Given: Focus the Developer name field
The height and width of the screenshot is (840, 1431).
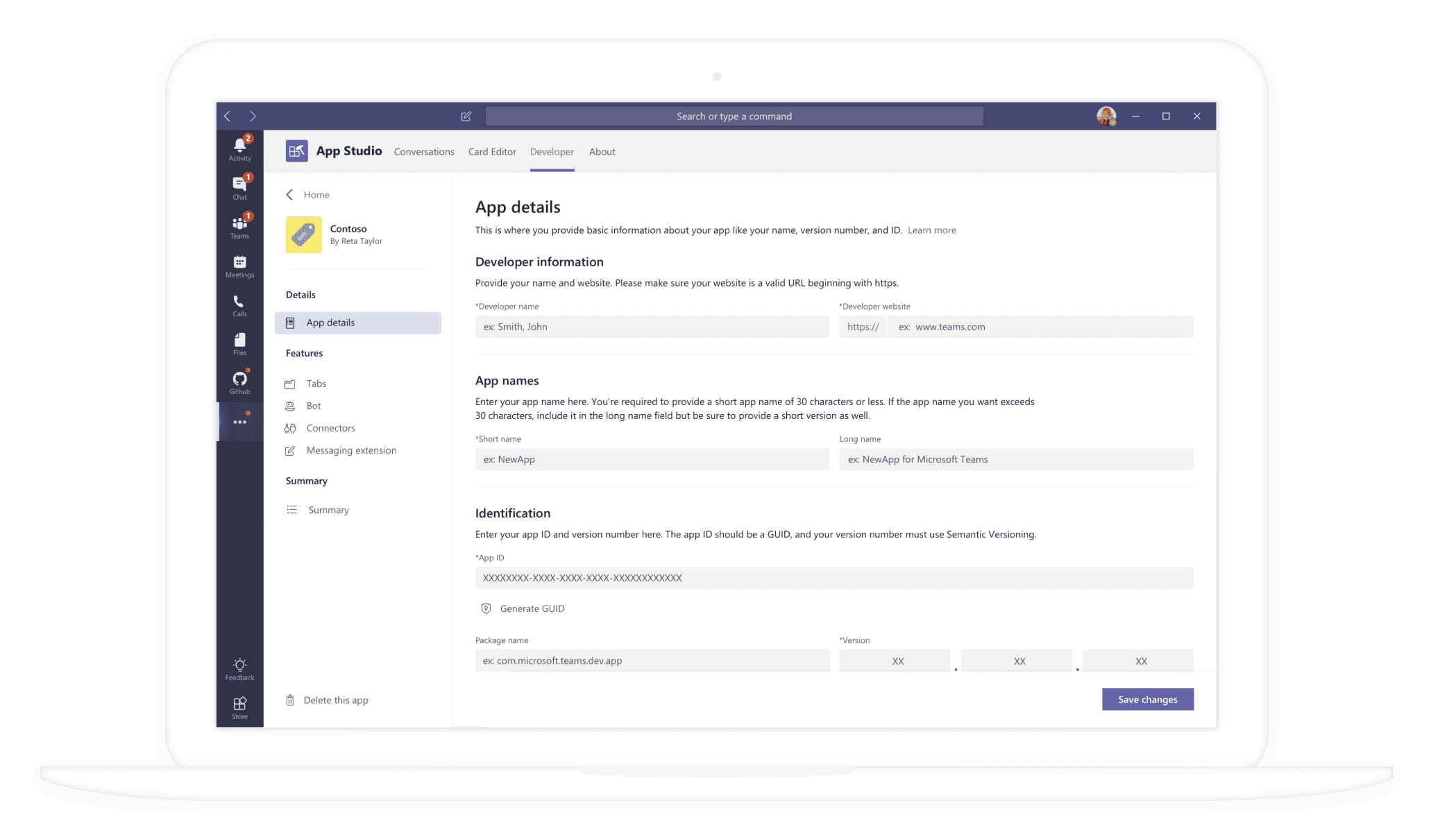Looking at the screenshot, I should click(x=652, y=327).
